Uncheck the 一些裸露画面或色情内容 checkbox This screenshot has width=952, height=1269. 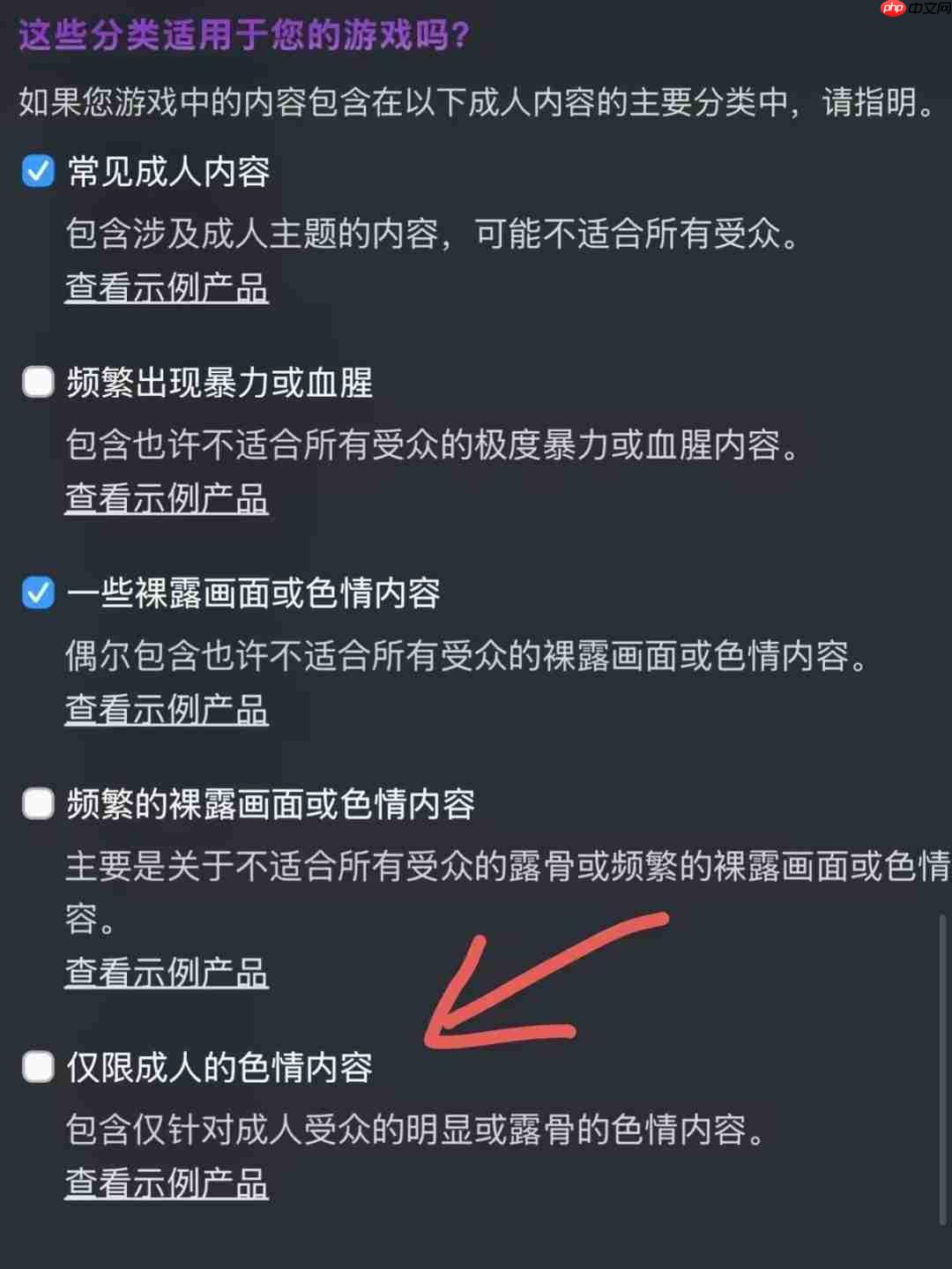click(38, 593)
